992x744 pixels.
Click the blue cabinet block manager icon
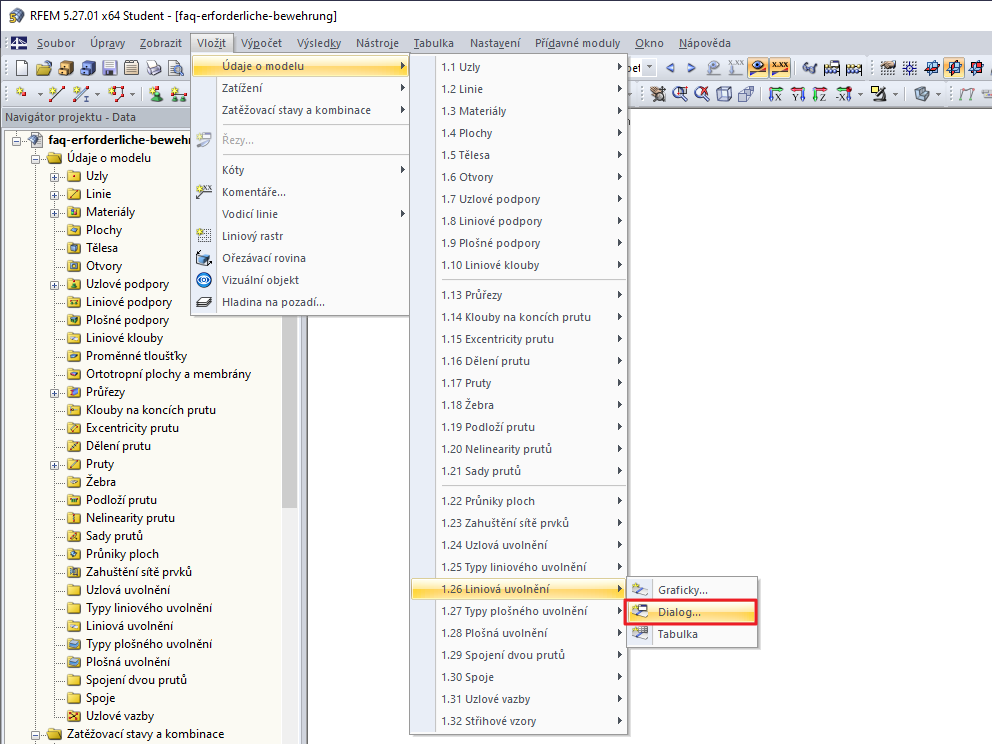tap(88, 68)
